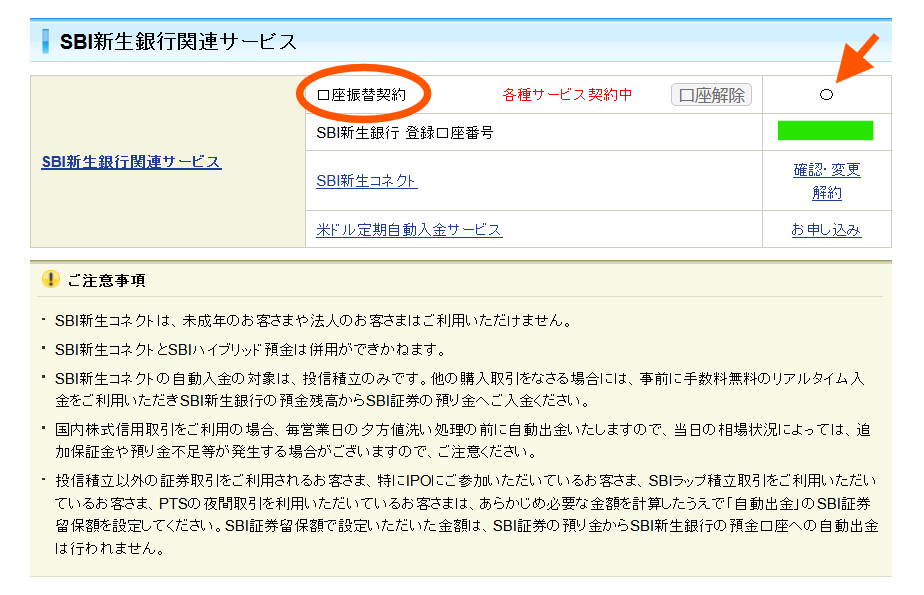Select the 口座振替契約 label text

(361, 95)
